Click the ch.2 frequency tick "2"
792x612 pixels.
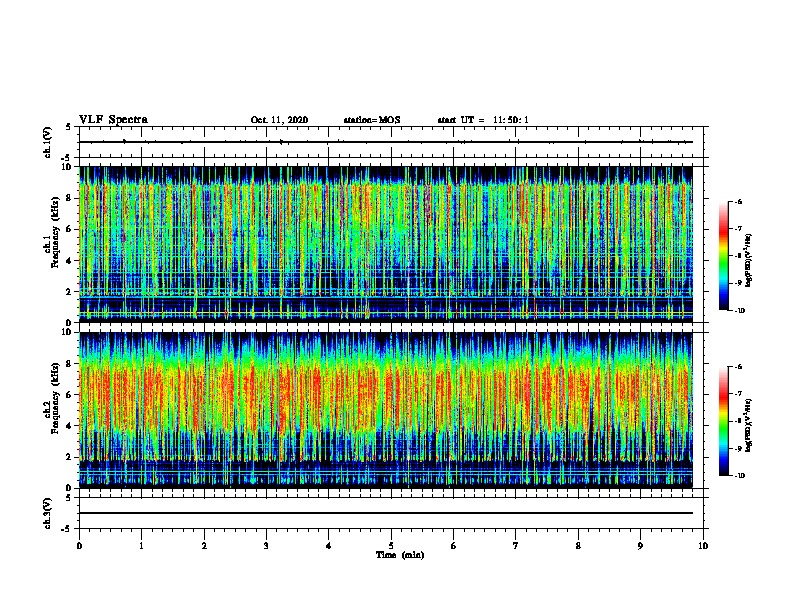(x=70, y=457)
